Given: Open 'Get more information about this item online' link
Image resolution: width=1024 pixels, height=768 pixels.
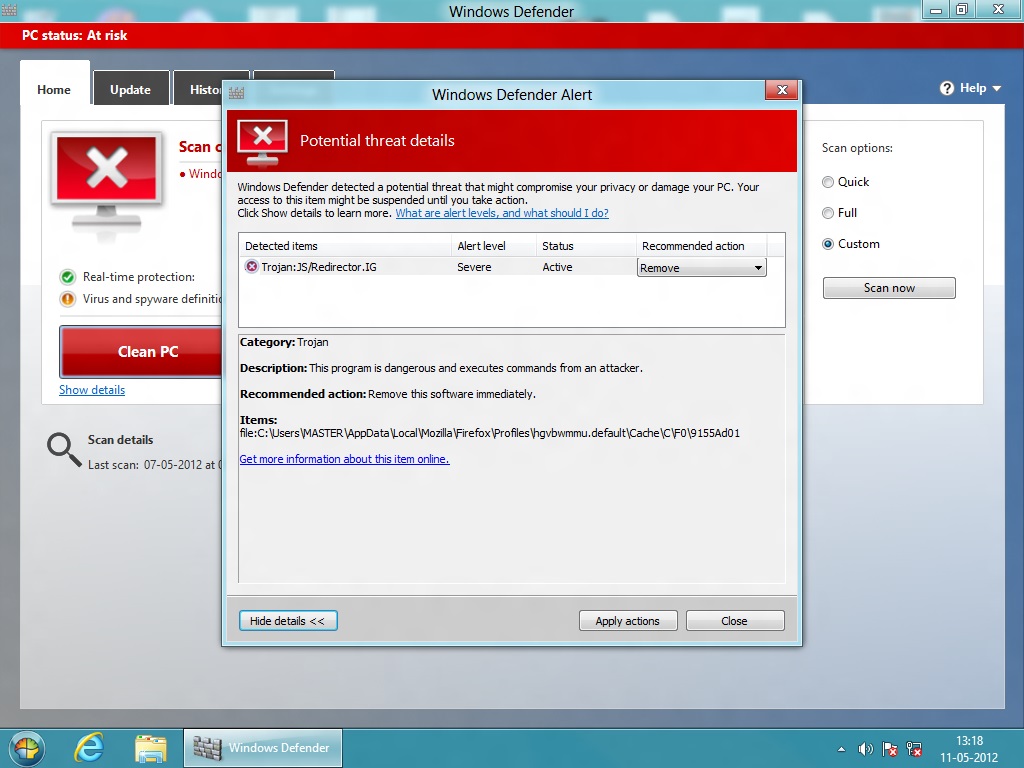Looking at the screenshot, I should pos(344,459).
